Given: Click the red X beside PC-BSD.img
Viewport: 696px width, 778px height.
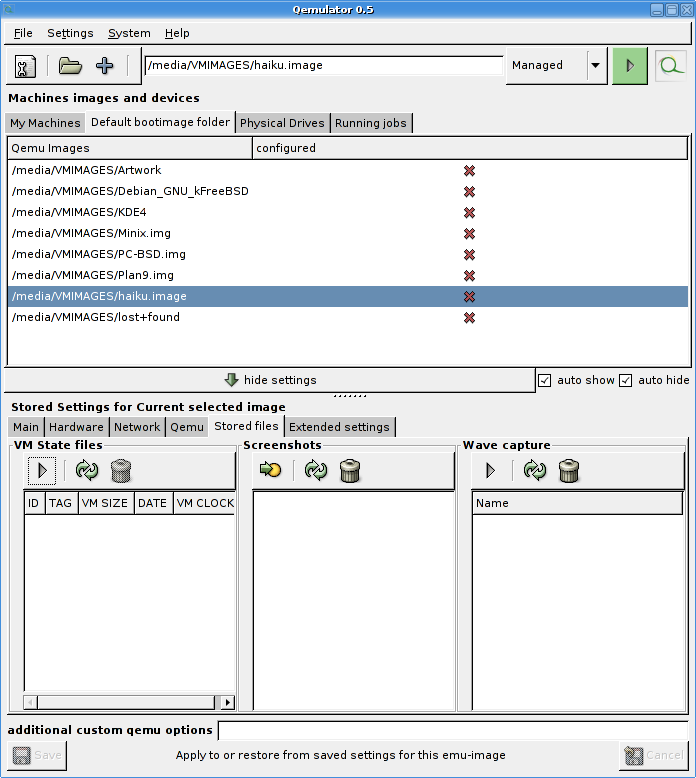Looking at the screenshot, I should [x=469, y=255].
